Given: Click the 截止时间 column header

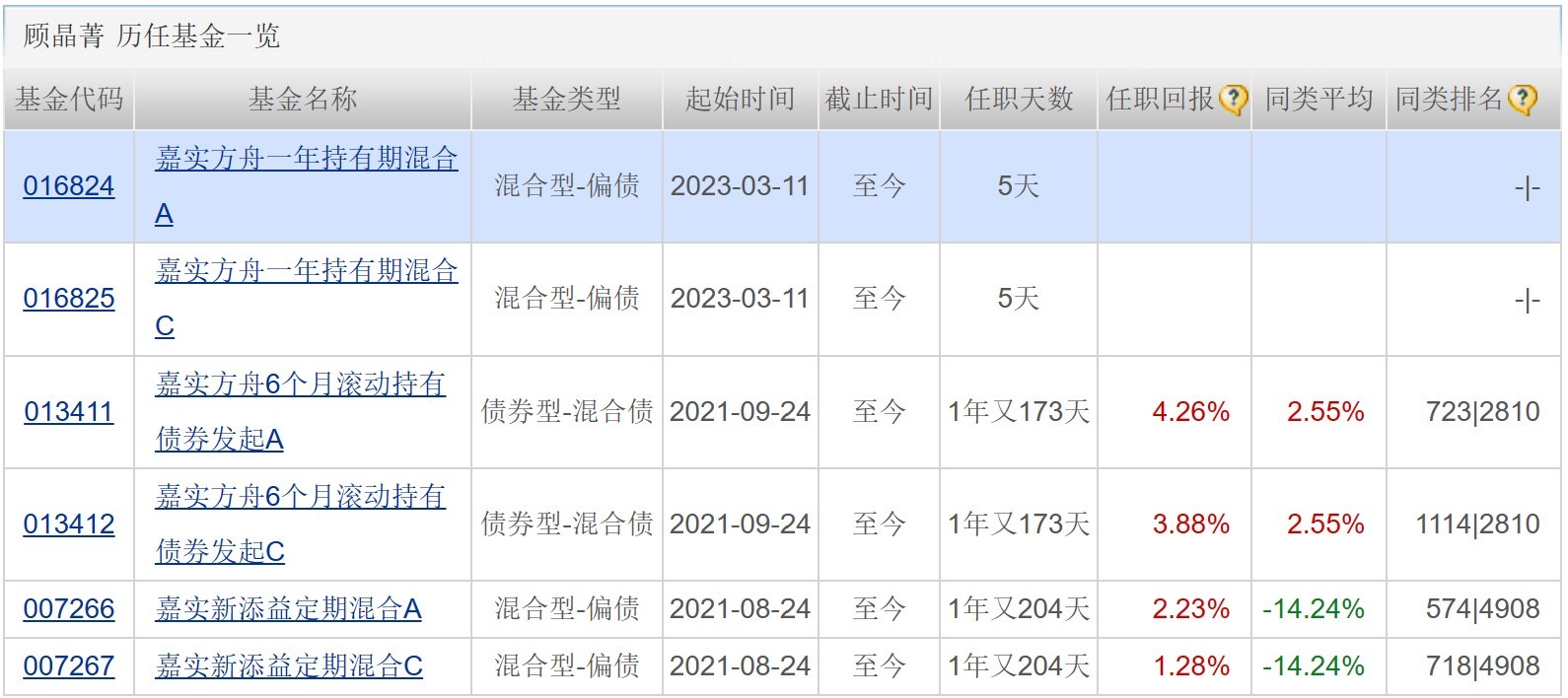Looking at the screenshot, I should tap(880, 99).
